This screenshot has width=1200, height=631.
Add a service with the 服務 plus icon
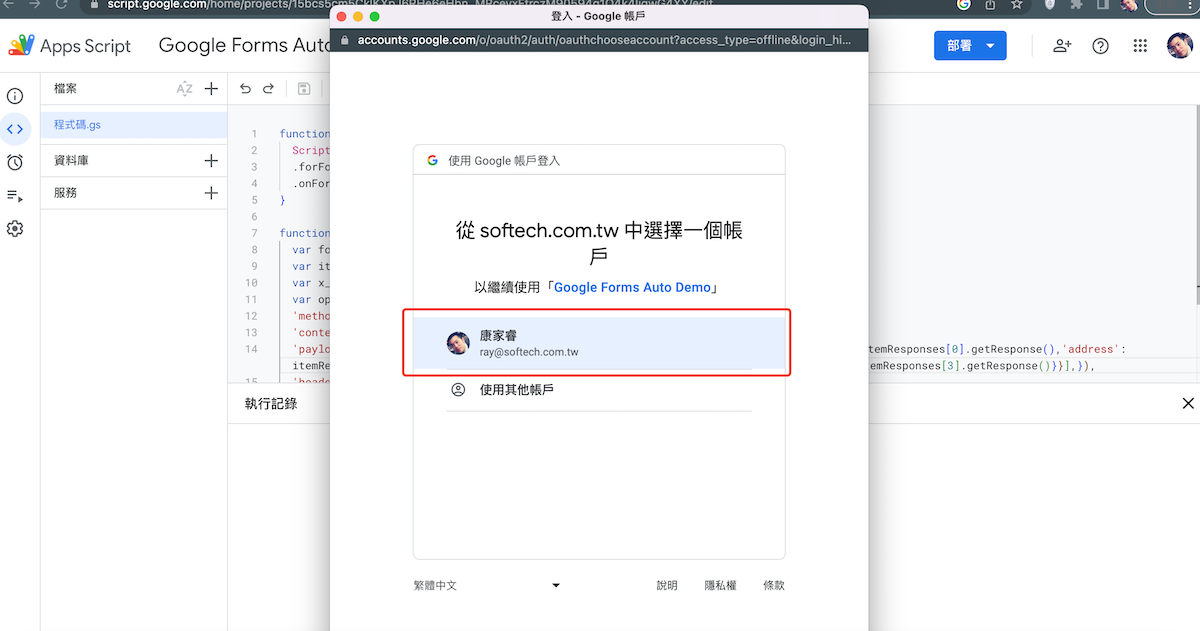211,193
